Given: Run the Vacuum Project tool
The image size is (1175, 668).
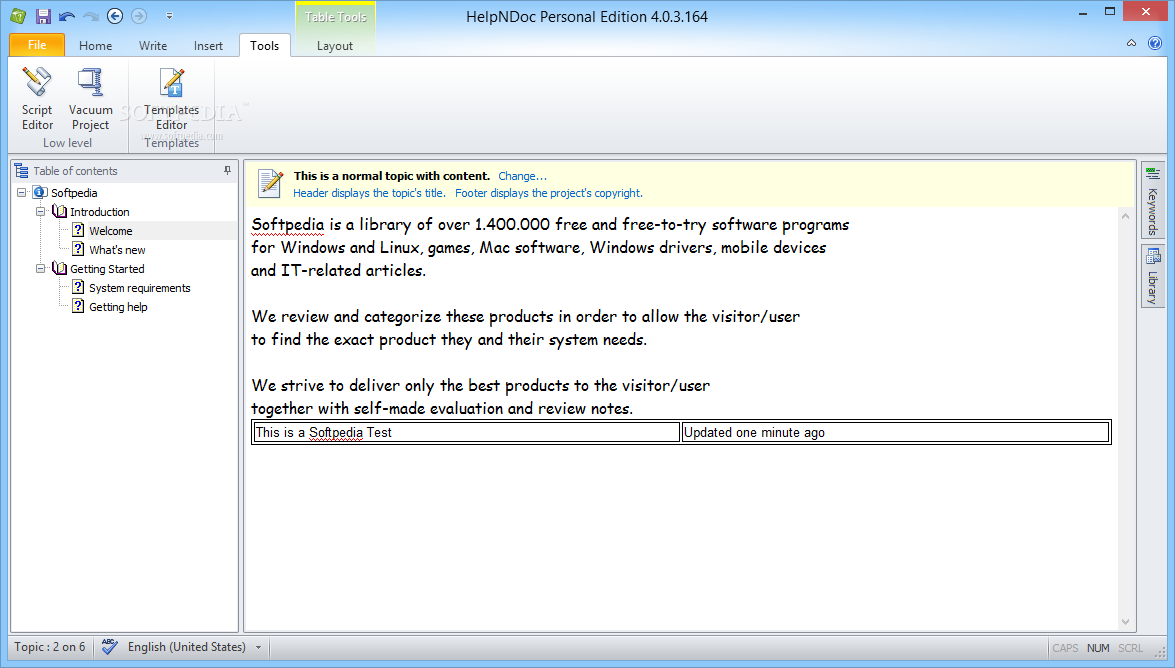Looking at the screenshot, I should (91, 99).
